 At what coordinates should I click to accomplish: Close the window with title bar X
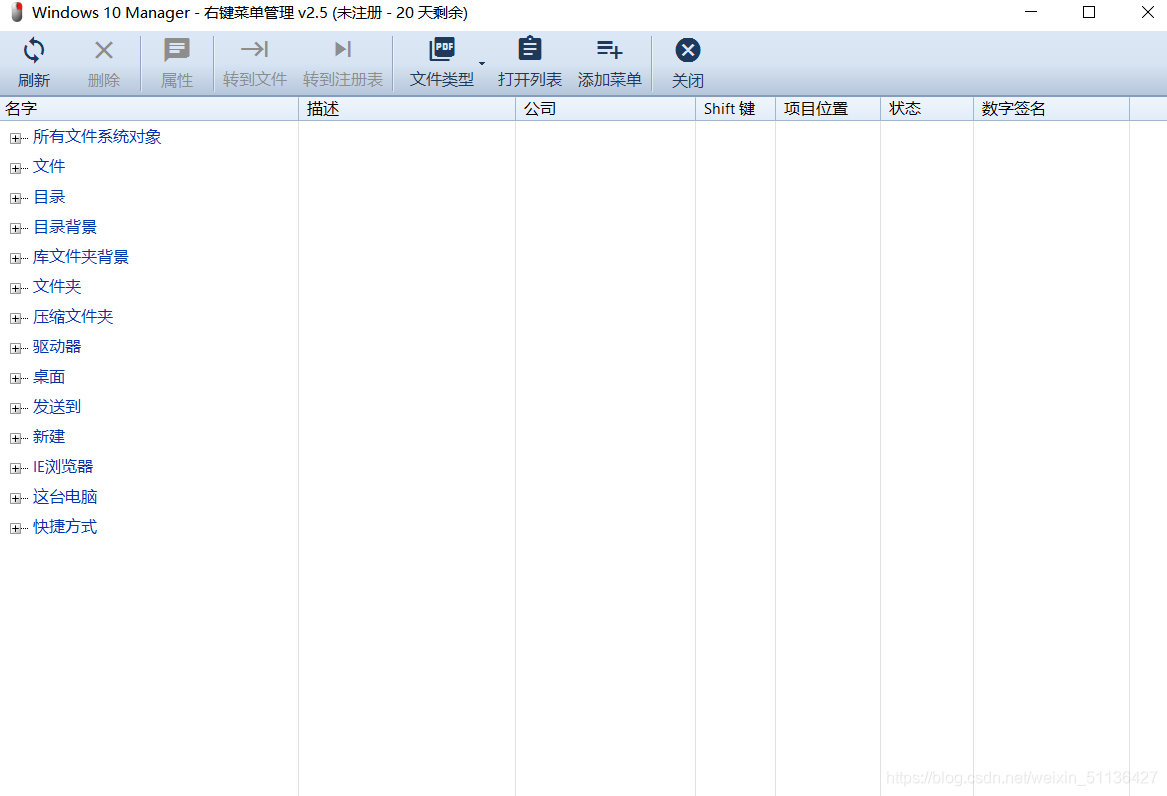pyautogui.click(x=1148, y=12)
